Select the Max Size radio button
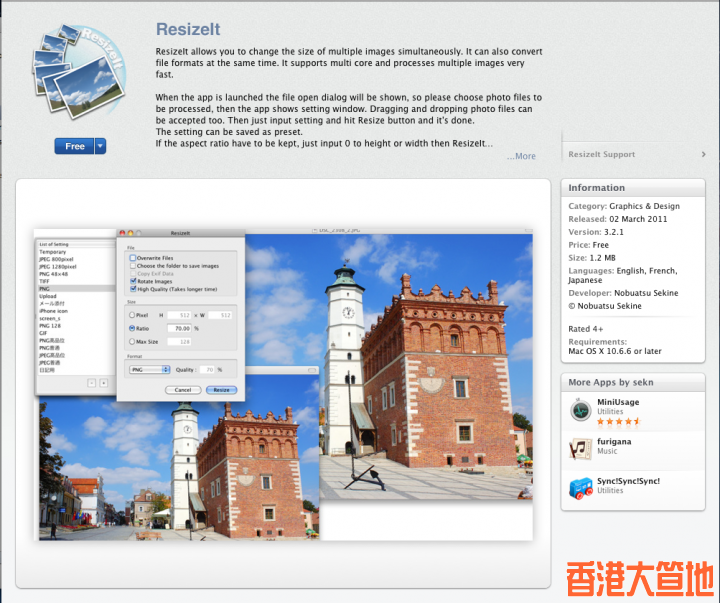 tap(132, 342)
